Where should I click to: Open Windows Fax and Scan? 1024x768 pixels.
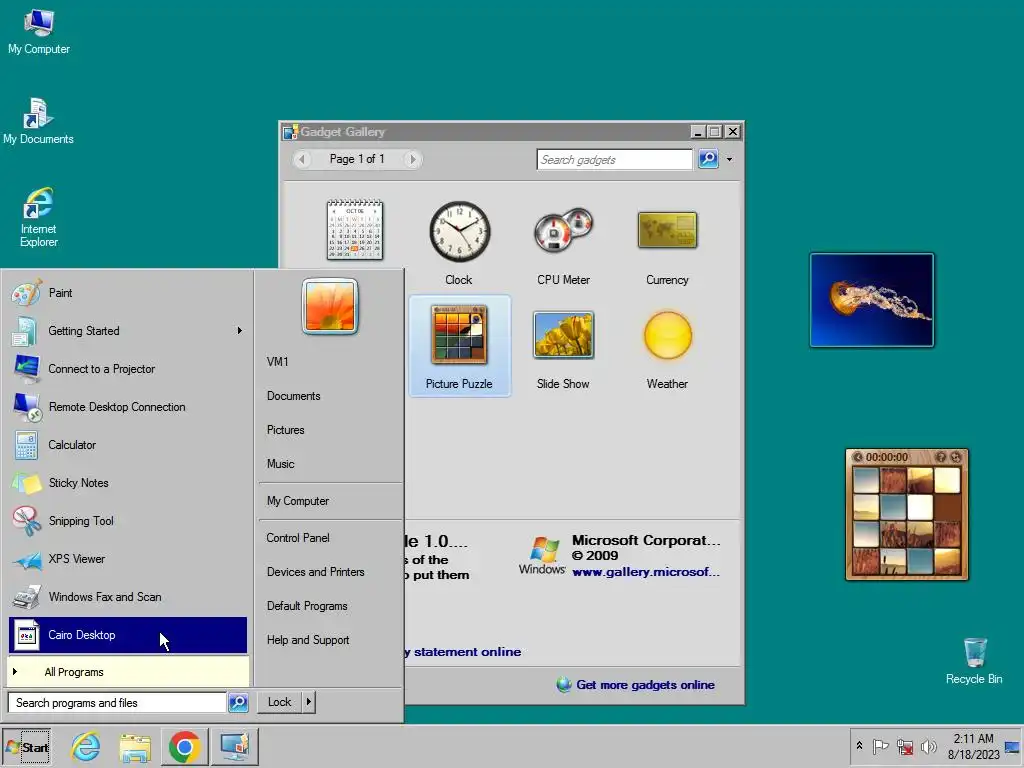[128, 597]
